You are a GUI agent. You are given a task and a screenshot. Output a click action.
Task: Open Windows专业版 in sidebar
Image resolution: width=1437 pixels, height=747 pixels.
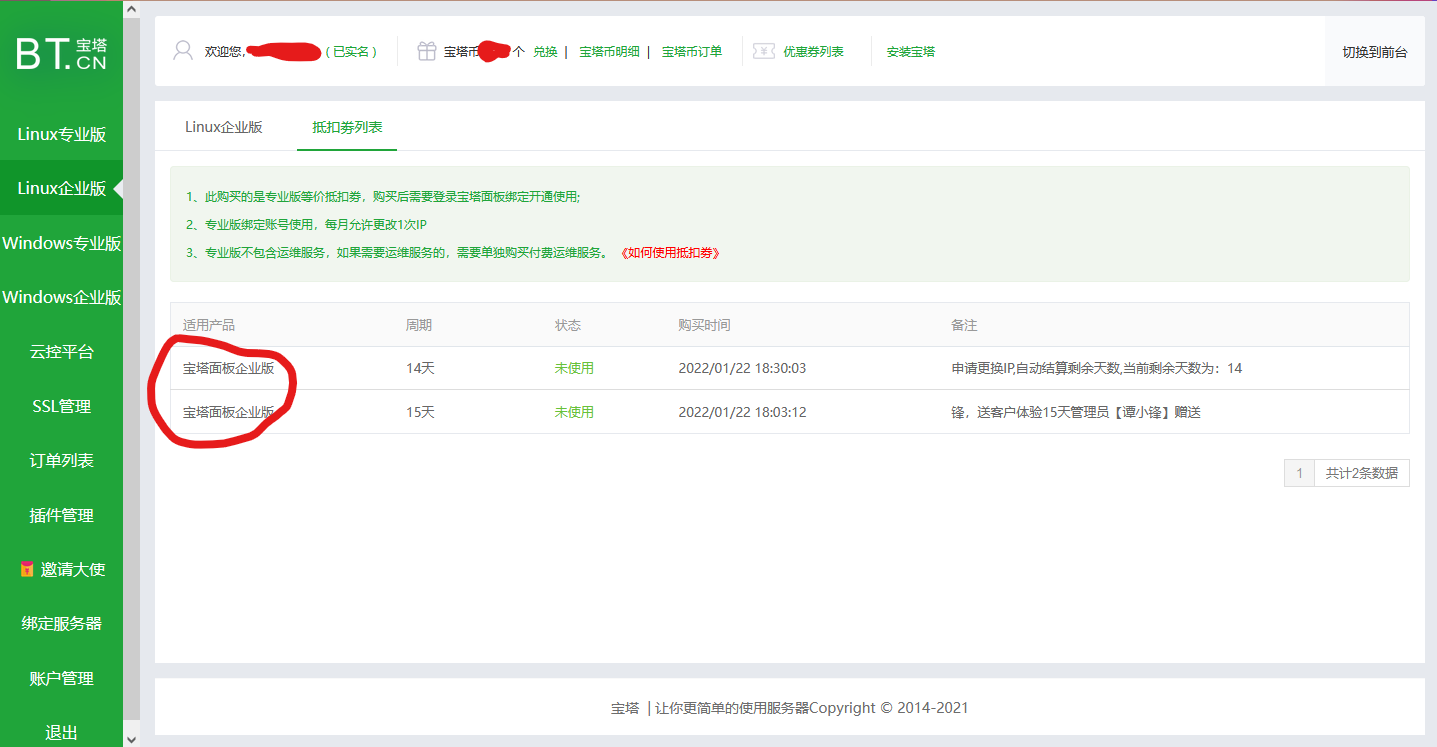[x=62, y=243]
